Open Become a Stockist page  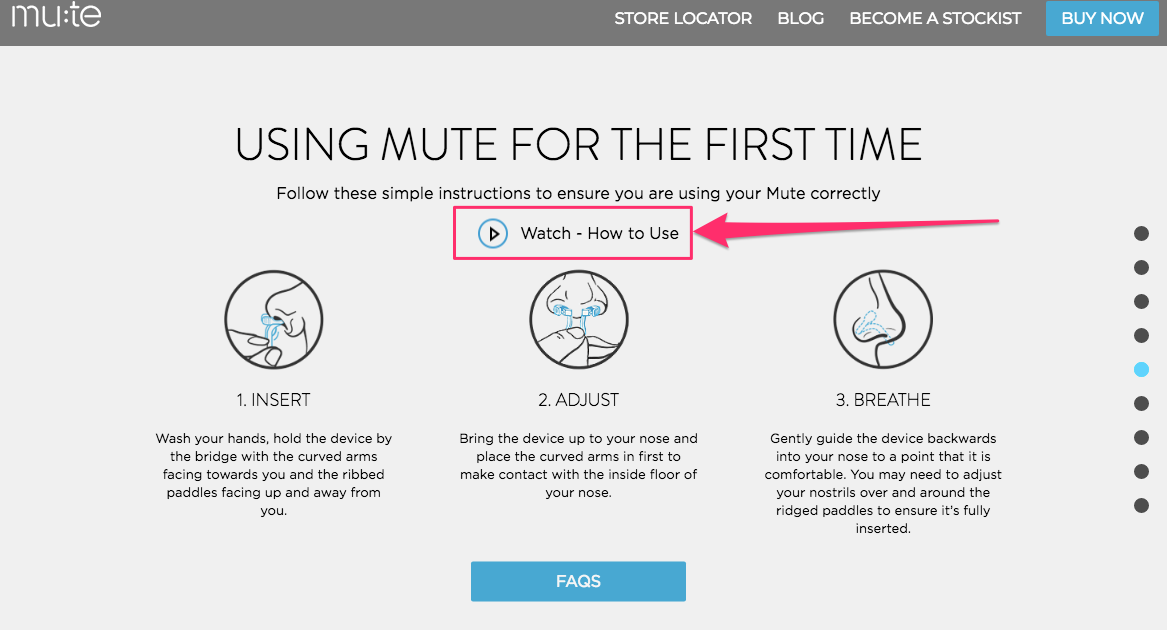(x=936, y=19)
